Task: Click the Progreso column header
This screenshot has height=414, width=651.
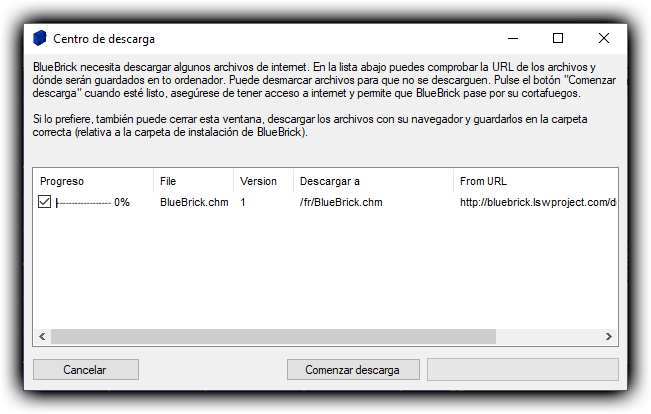Action: point(93,181)
